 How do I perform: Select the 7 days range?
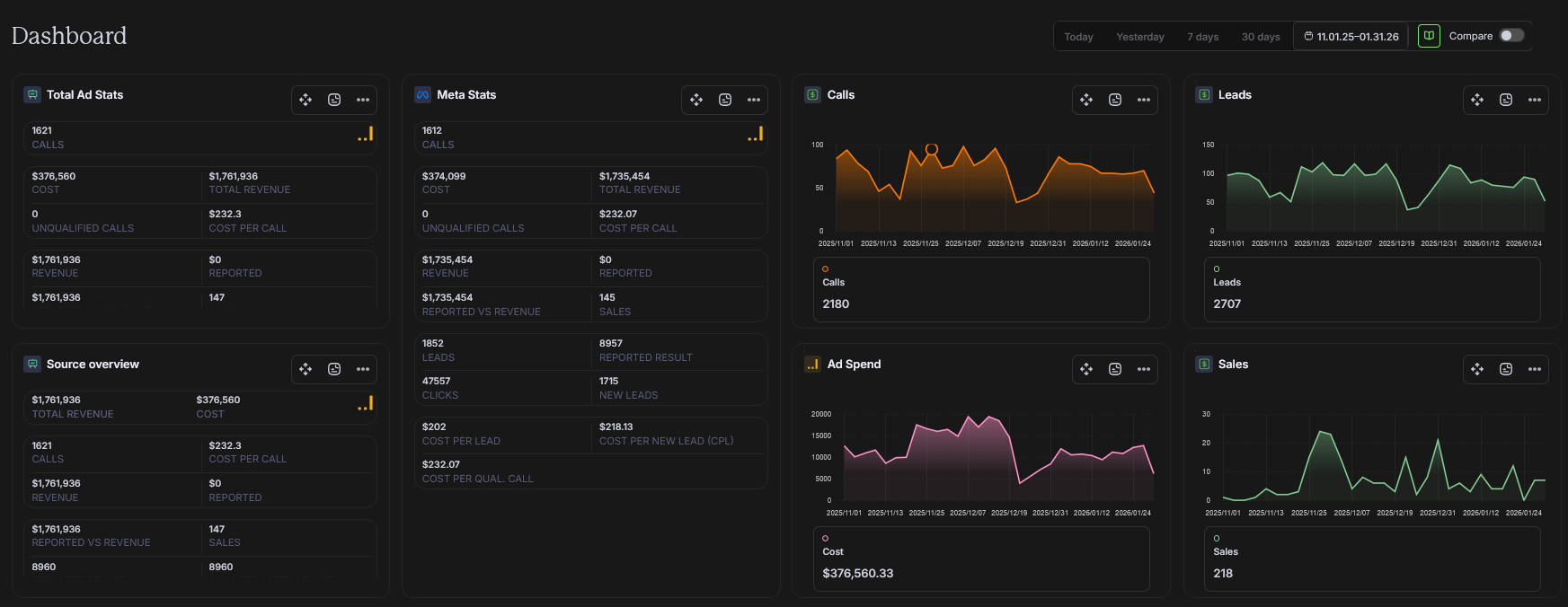click(x=1203, y=37)
